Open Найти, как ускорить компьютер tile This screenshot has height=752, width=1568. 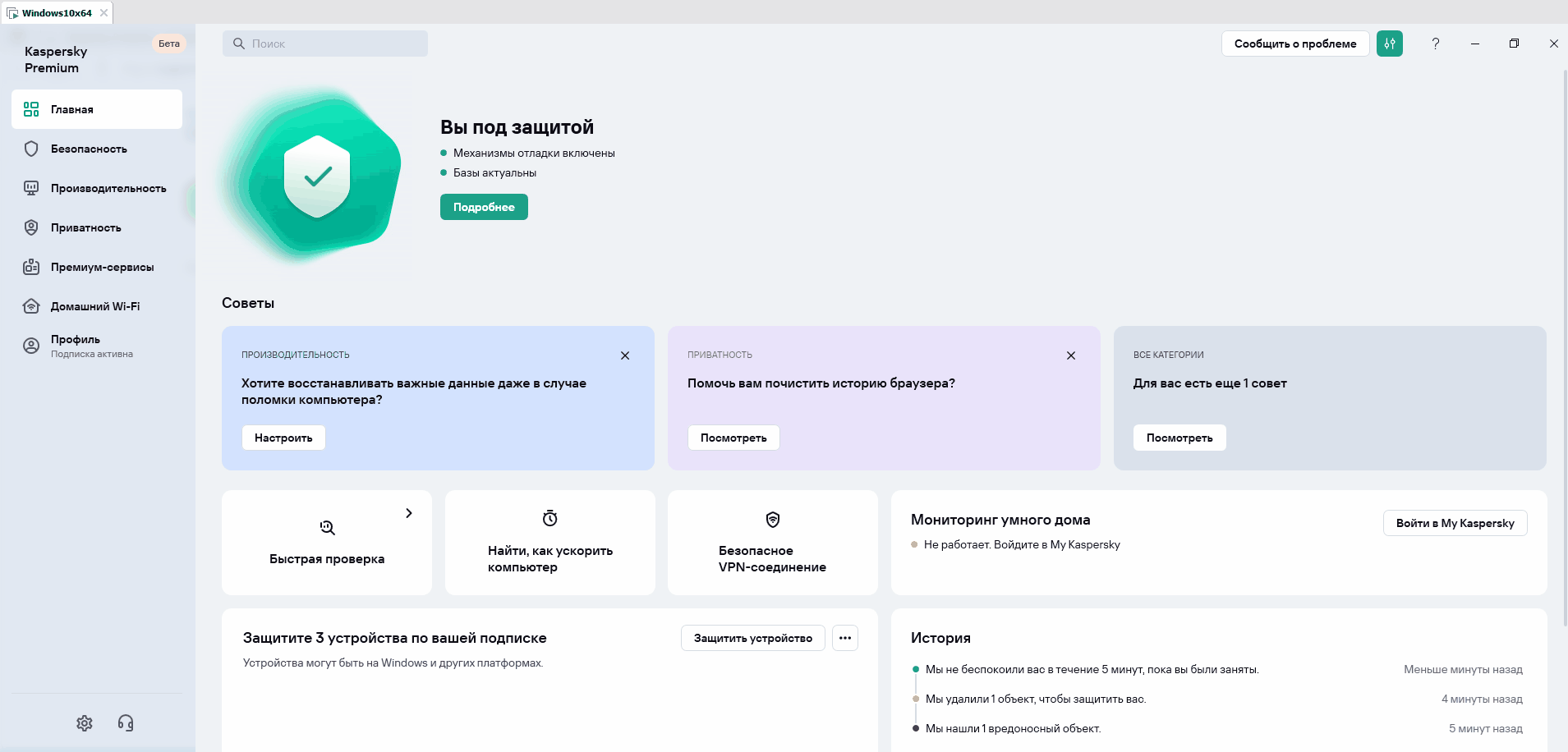(550, 543)
